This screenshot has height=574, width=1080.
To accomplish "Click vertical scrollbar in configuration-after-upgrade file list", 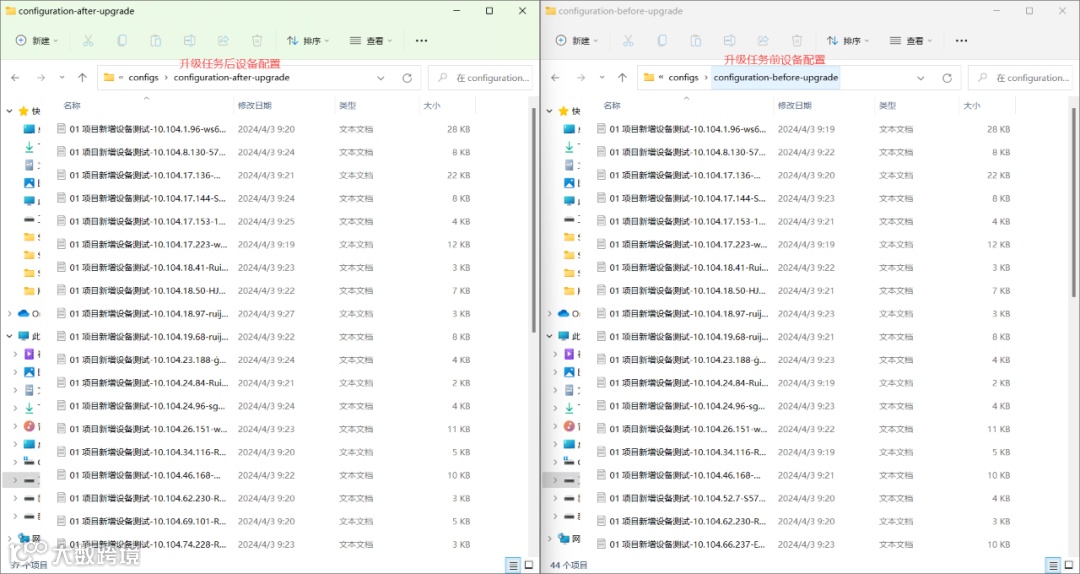I will pos(534,221).
